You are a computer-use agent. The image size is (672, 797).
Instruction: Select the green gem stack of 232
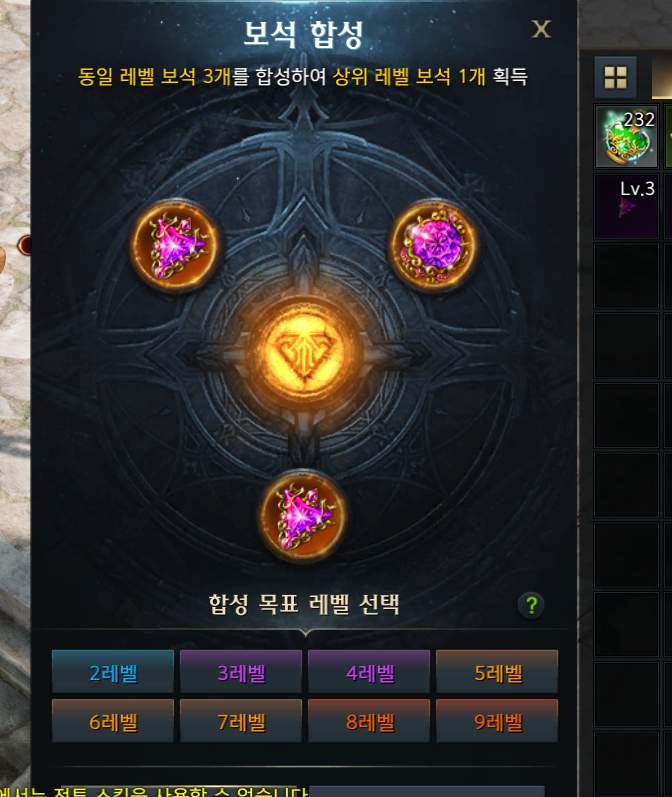click(x=626, y=136)
